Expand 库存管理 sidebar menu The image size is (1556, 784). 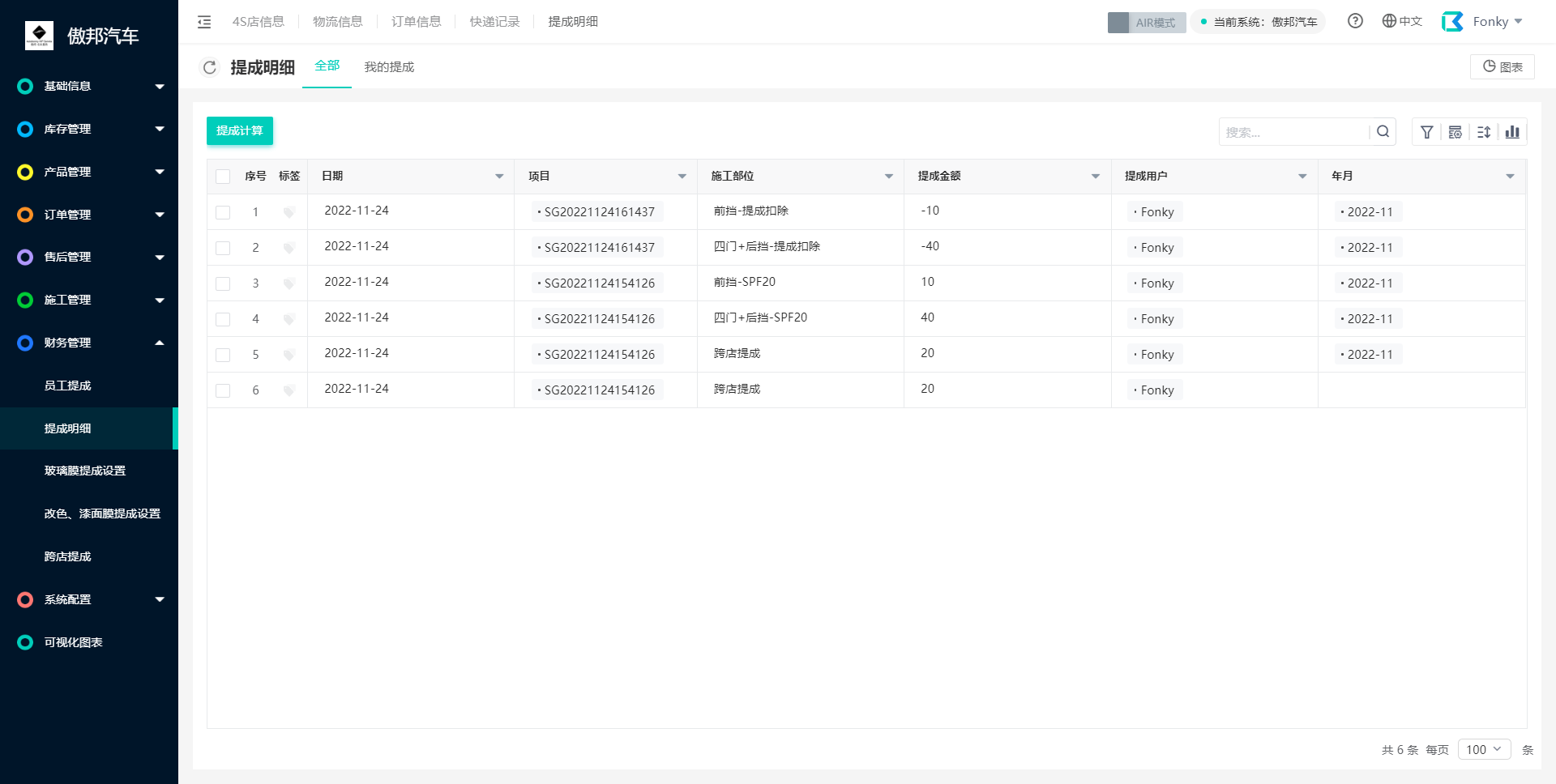pos(89,129)
